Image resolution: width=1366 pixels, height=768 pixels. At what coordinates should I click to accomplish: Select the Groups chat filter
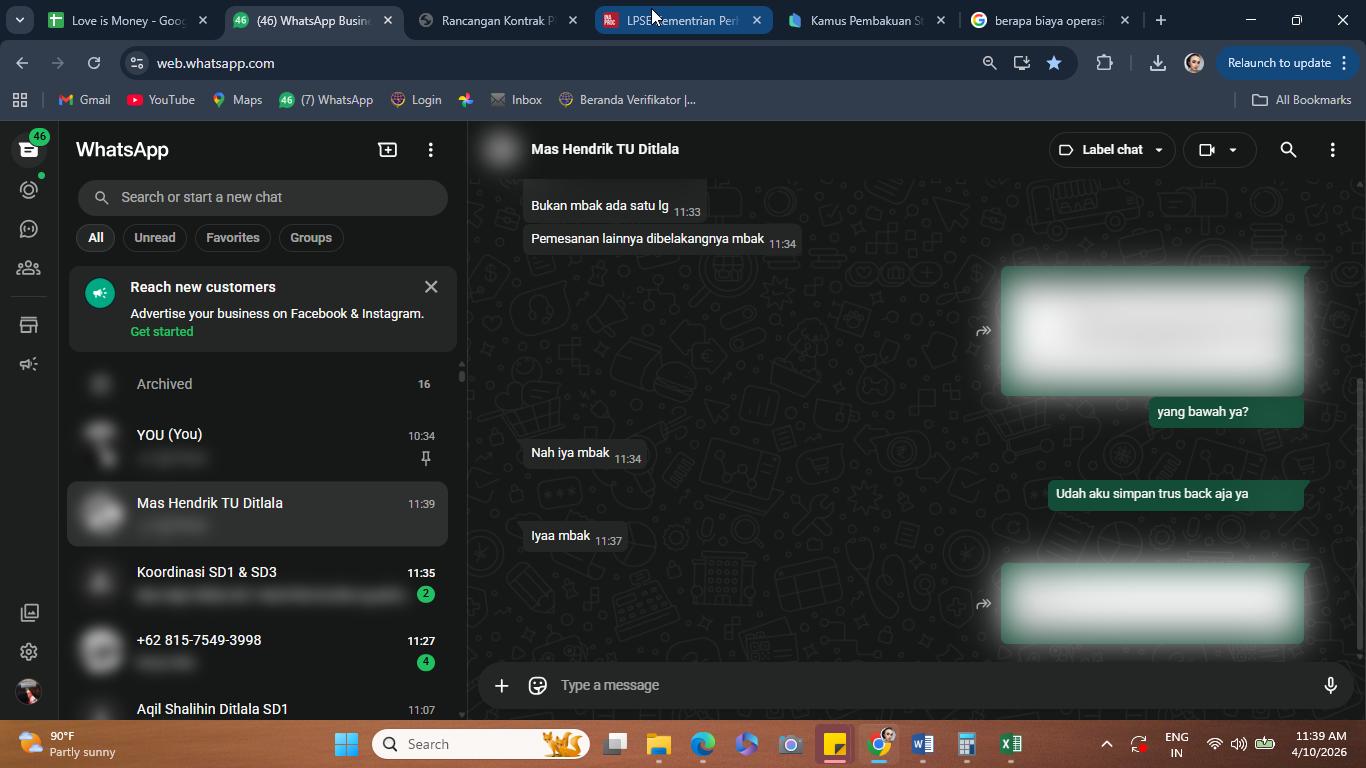[311, 238]
